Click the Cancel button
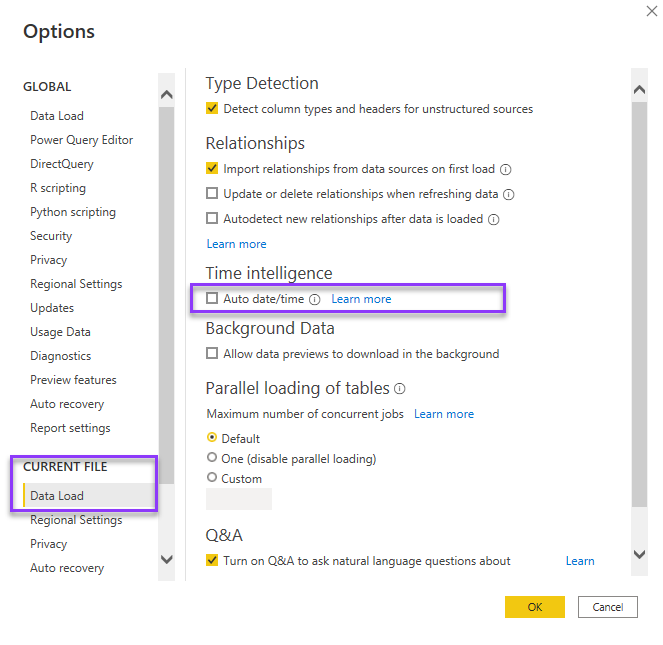The image size is (663, 645). (608, 607)
